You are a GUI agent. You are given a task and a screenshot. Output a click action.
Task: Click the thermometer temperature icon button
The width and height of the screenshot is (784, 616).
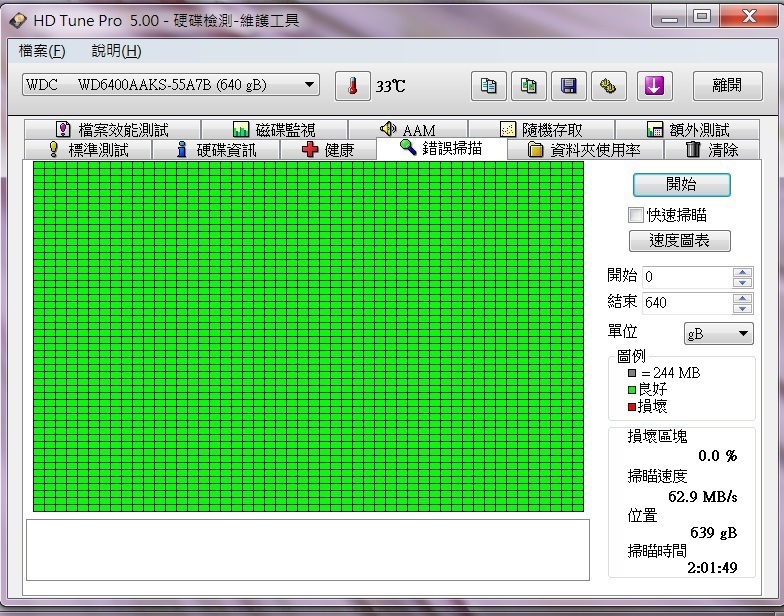tap(352, 86)
